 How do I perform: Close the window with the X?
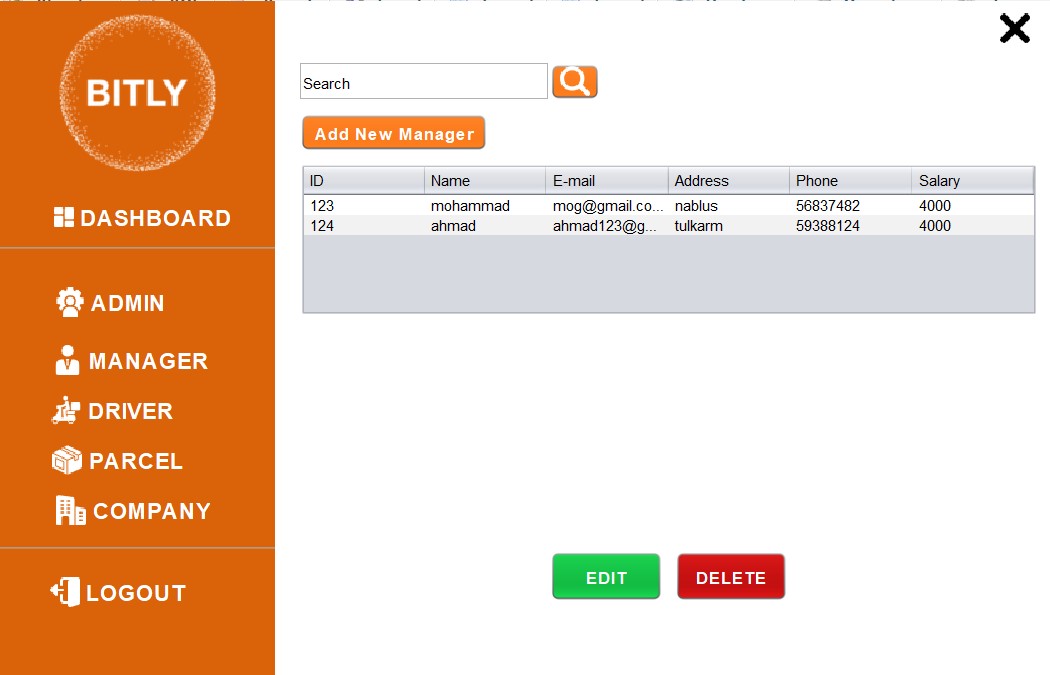click(x=1015, y=29)
